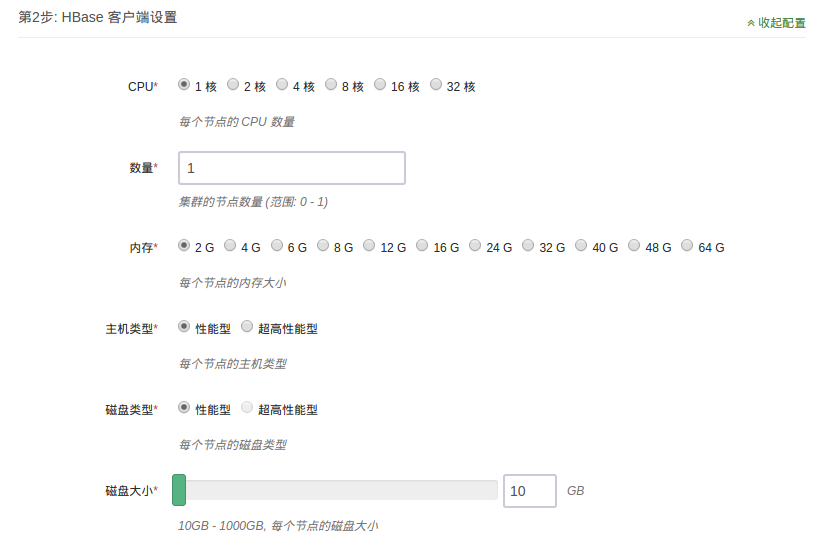Click the disk size GB input box
Screen dimensions: 826x543
click(x=529, y=491)
